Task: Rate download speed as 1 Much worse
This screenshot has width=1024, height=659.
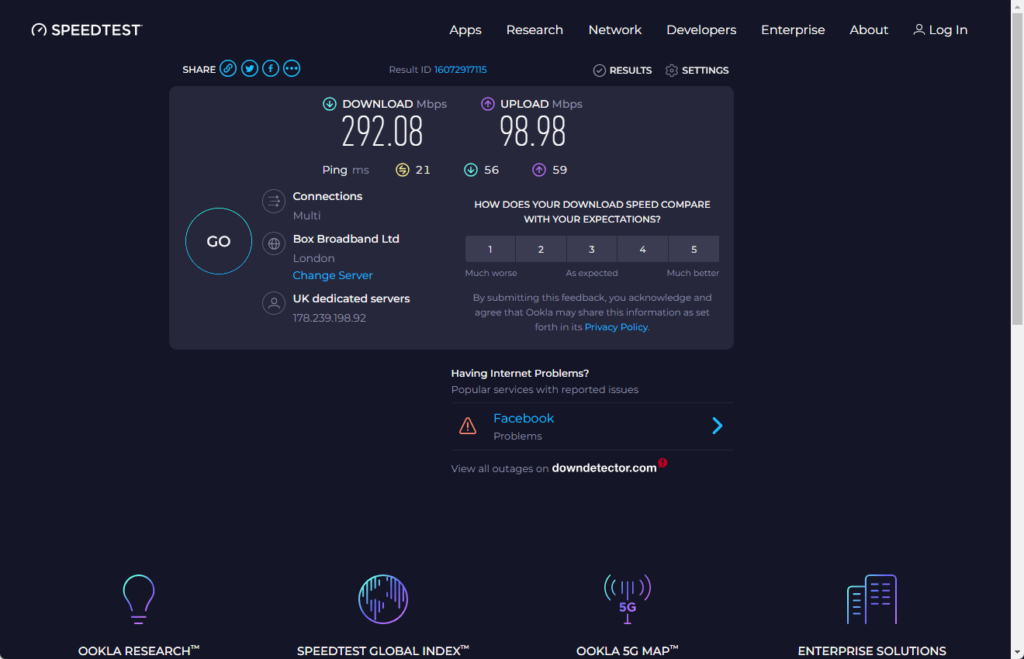Action: point(490,249)
